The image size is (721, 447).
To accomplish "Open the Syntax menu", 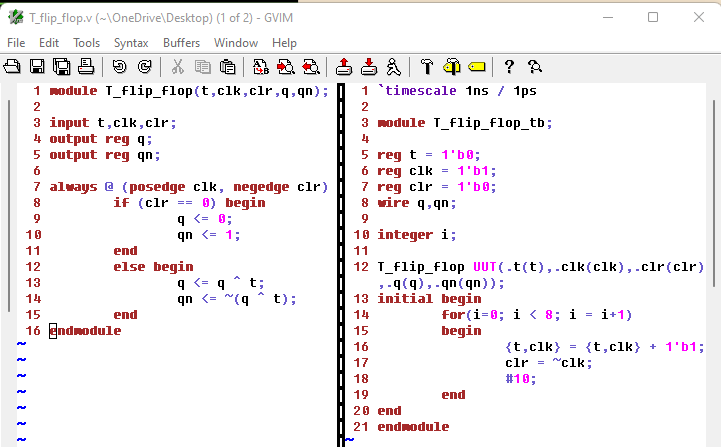I will [x=131, y=43].
